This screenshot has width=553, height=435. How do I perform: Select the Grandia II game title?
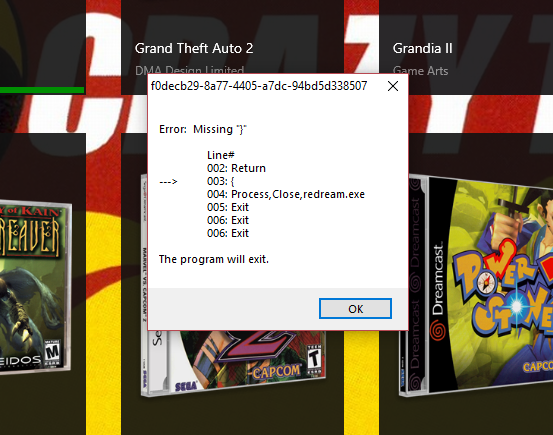point(423,48)
